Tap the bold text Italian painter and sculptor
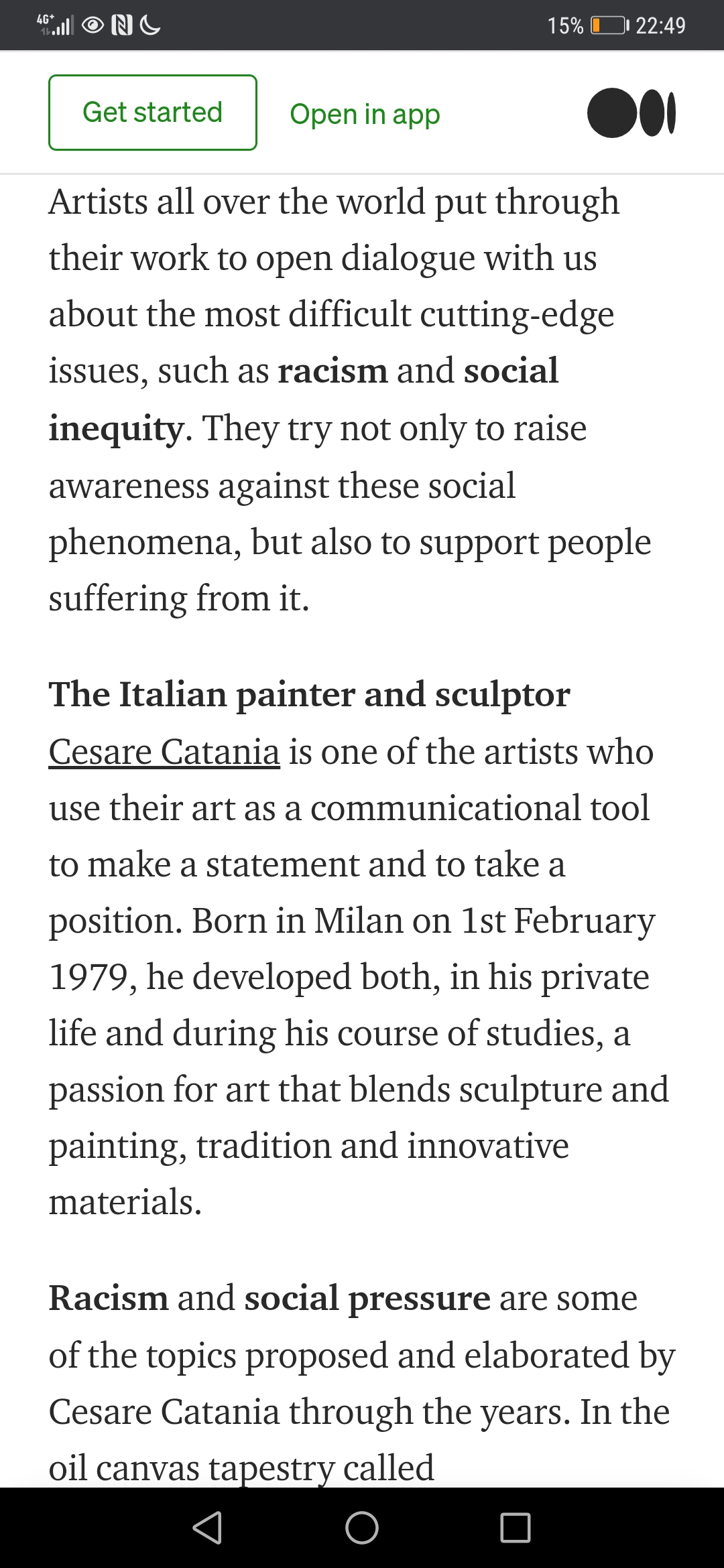724x1568 pixels. [345, 695]
